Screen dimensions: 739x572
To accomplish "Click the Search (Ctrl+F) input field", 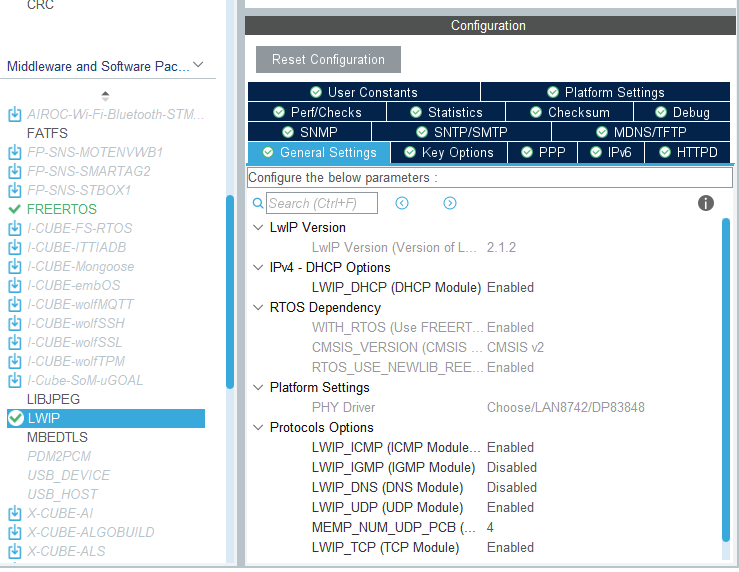I will tap(321, 203).
